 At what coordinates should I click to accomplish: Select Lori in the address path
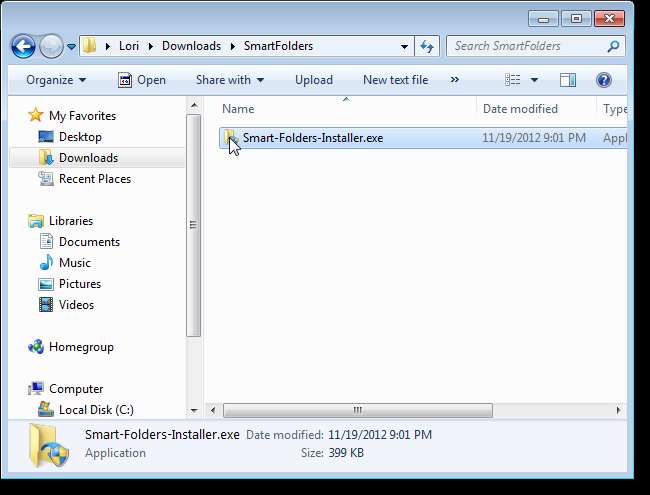[x=129, y=46]
